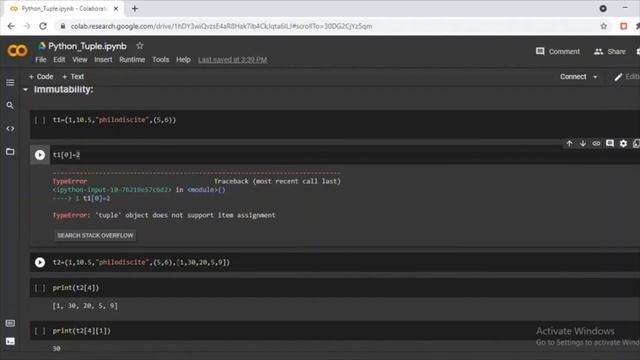
Task: Bookmark this page with the star icon
Action: pyautogui.click(x=604, y=26)
